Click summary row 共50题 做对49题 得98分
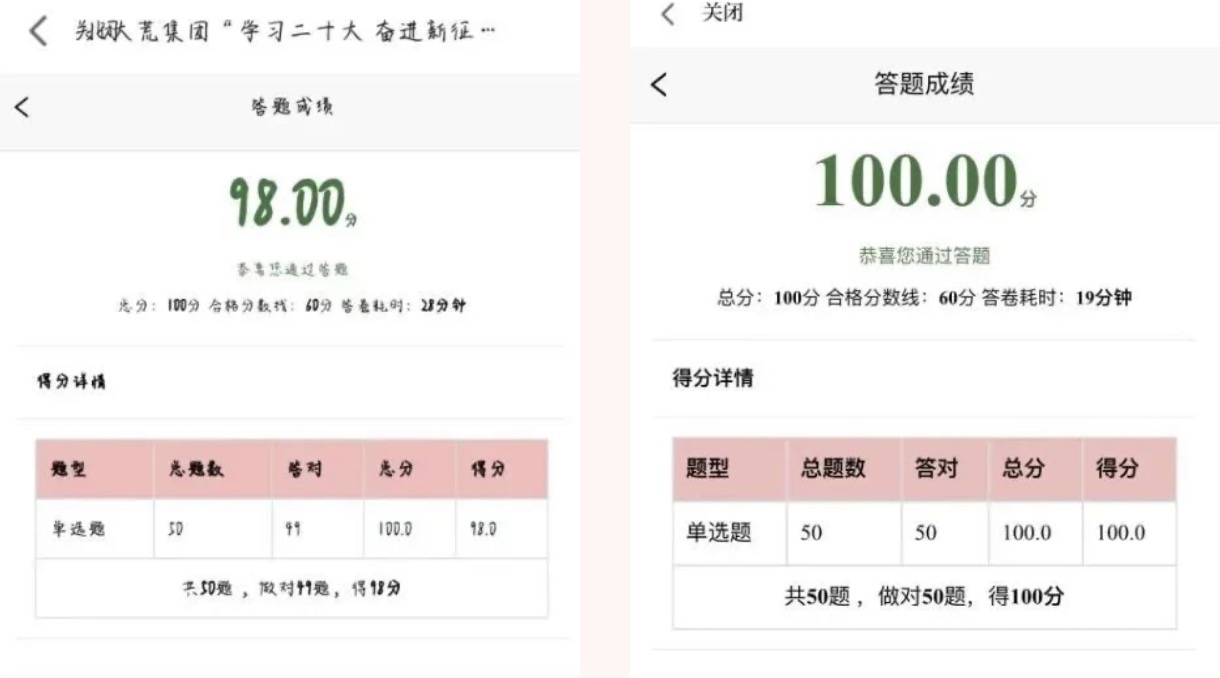 click(x=292, y=588)
